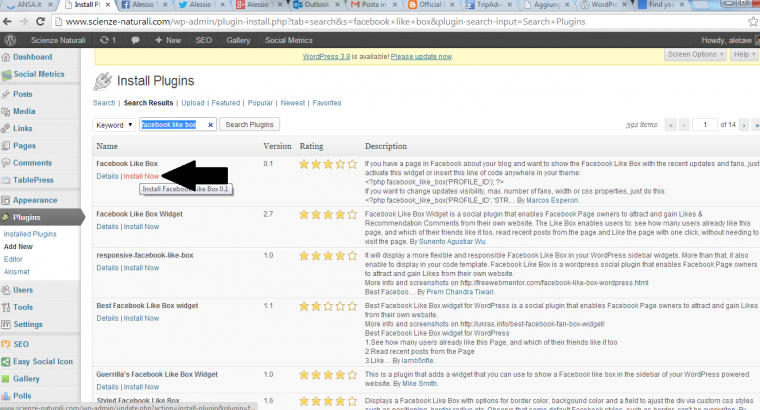This screenshot has width=760, height=410.
Task: Switch to Featured plugins tab
Action: click(225, 103)
